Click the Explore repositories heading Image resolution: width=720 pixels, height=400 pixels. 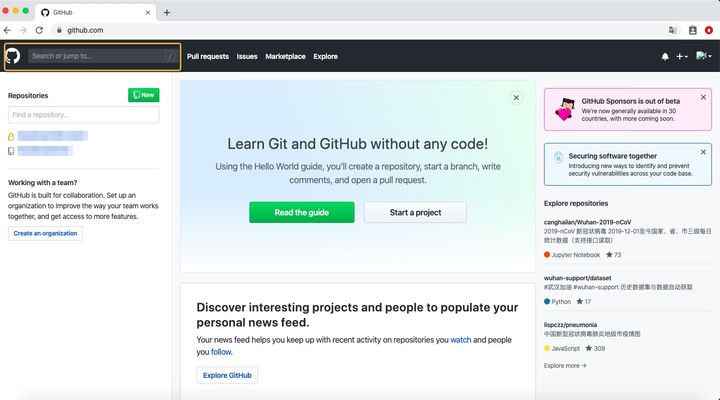click(576, 203)
